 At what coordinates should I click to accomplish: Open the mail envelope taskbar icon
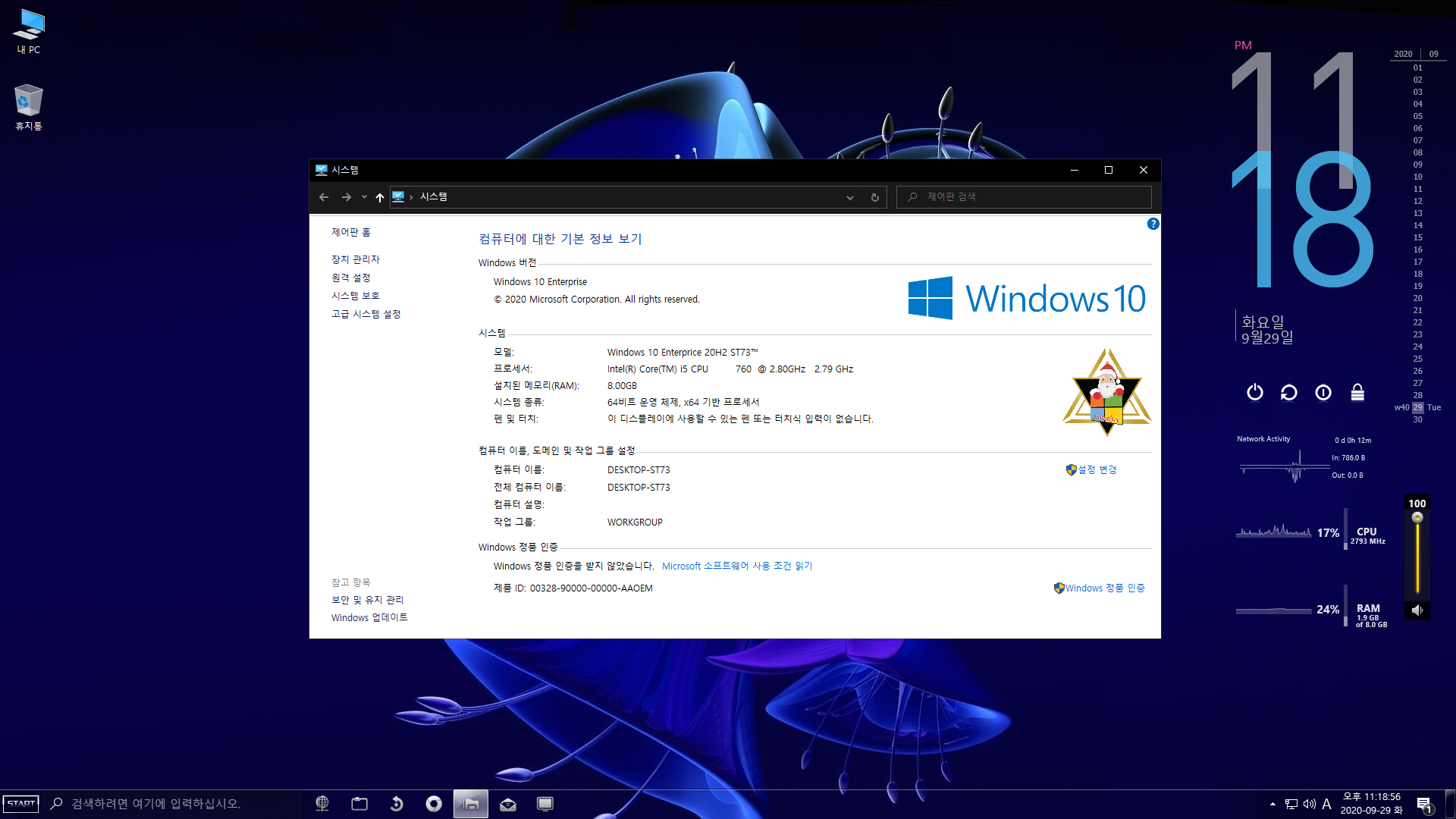pos(508,804)
